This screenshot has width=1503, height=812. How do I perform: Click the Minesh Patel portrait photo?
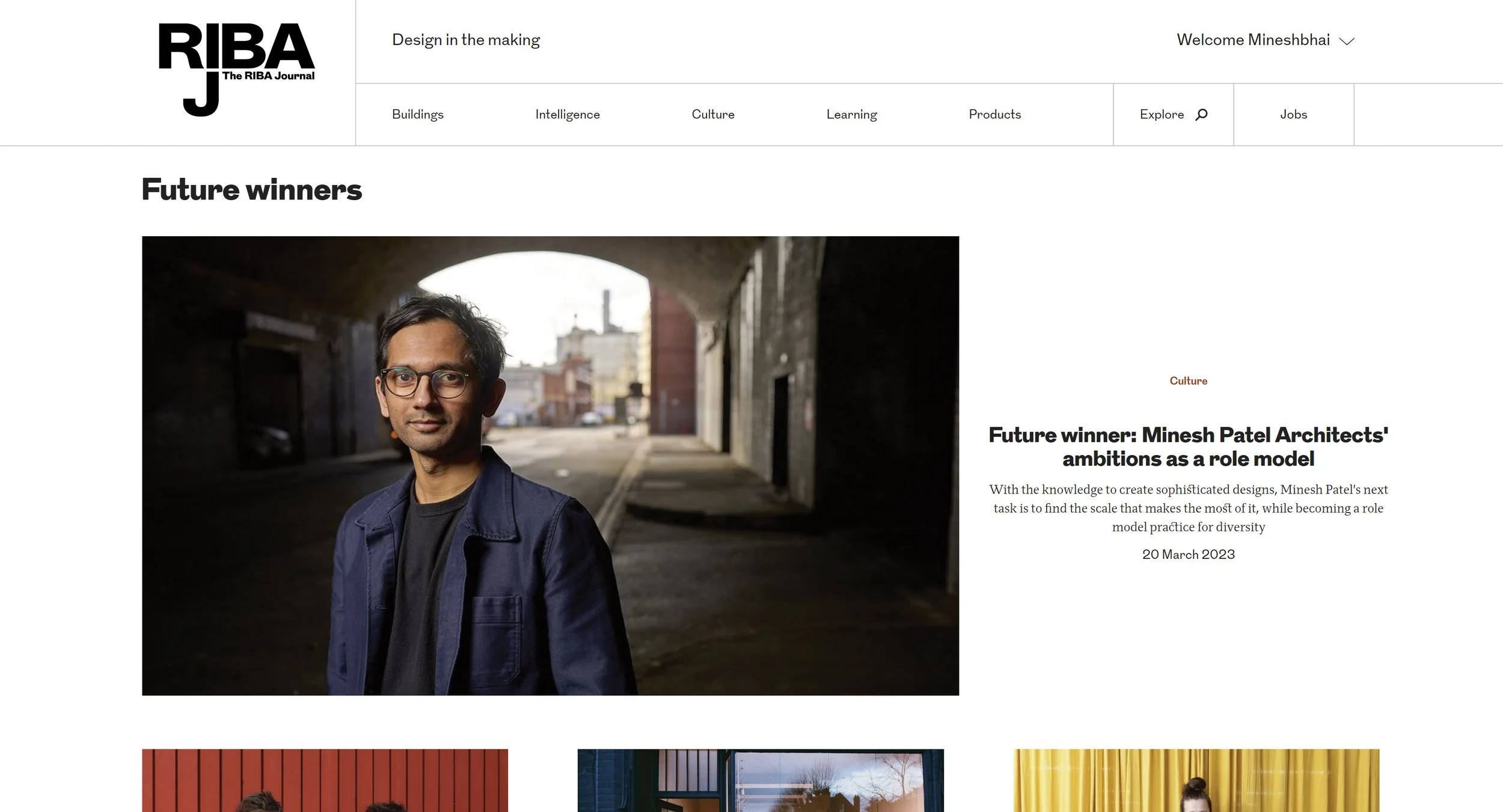pyautogui.click(x=550, y=466)
